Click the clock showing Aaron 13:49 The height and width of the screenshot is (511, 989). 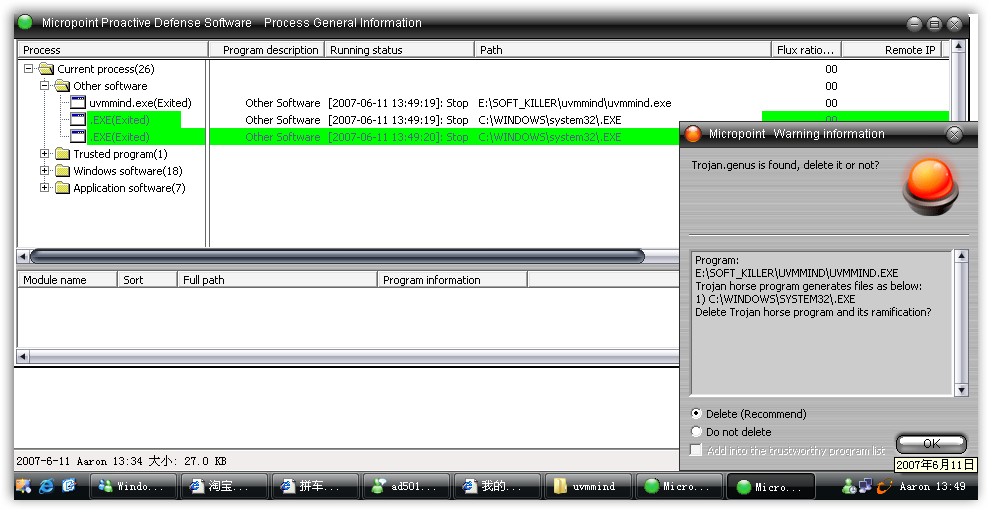(932, 486)
